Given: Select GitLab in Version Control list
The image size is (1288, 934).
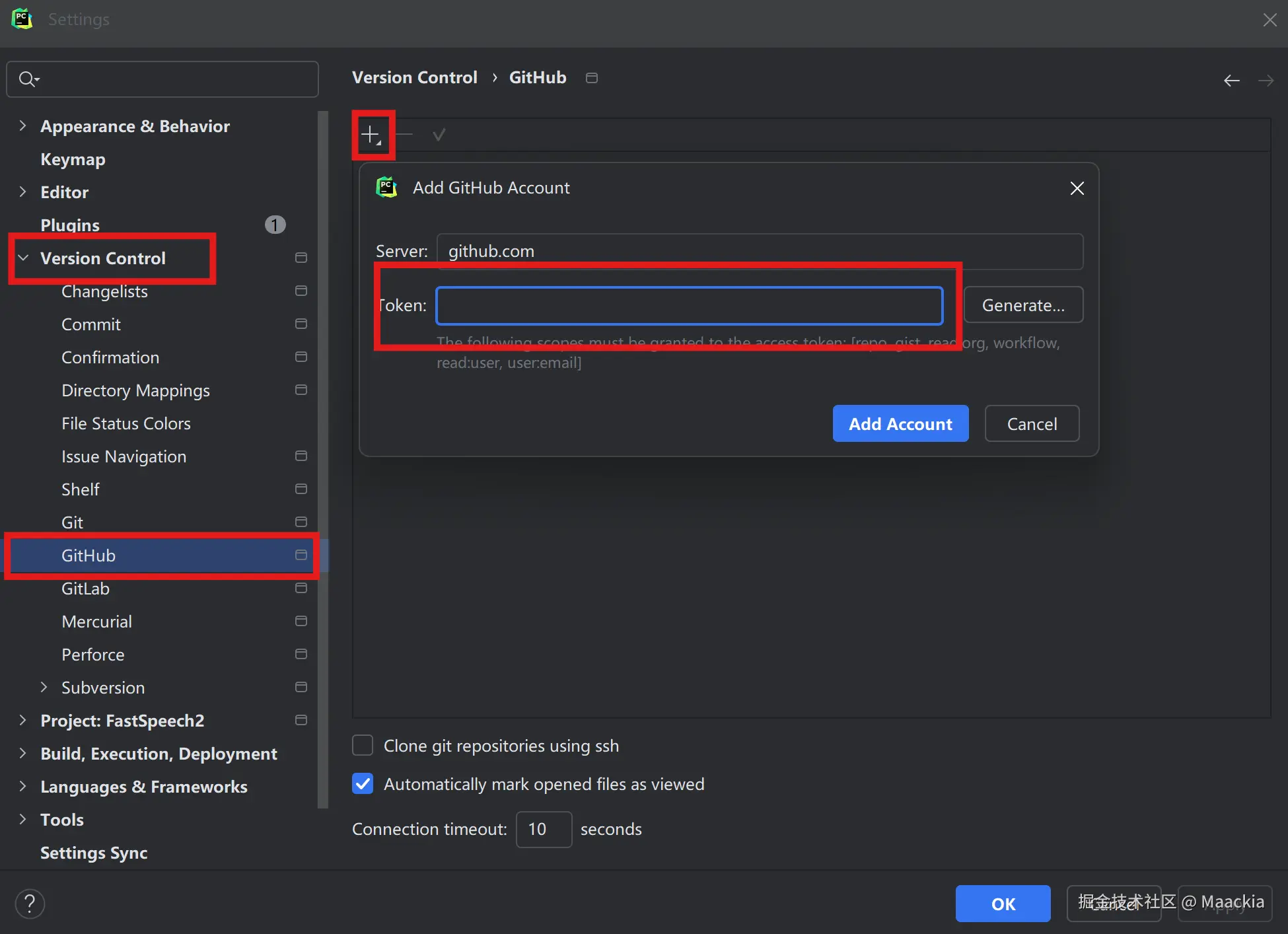Looking at the screenshot, I should (x=86, y=588).
